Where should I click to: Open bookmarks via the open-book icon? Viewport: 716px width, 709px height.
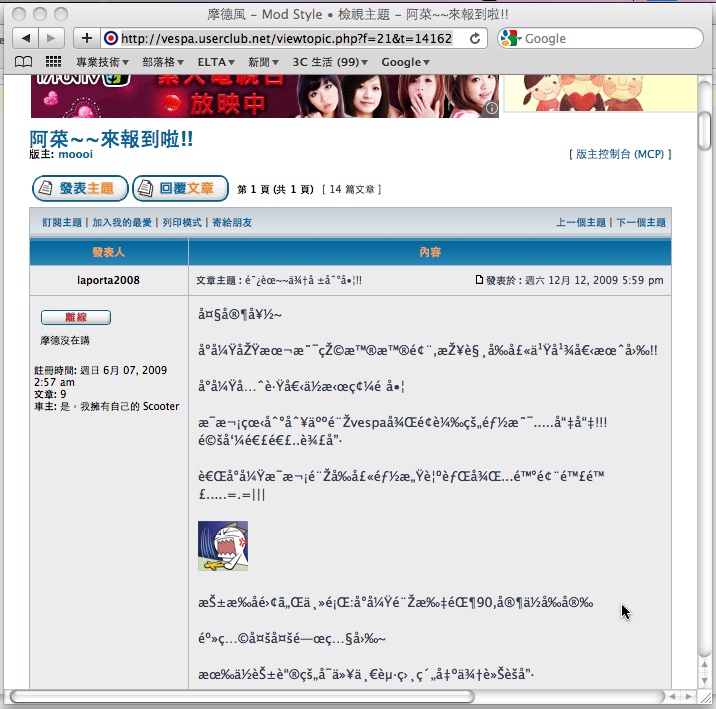(x=24, y=62)
